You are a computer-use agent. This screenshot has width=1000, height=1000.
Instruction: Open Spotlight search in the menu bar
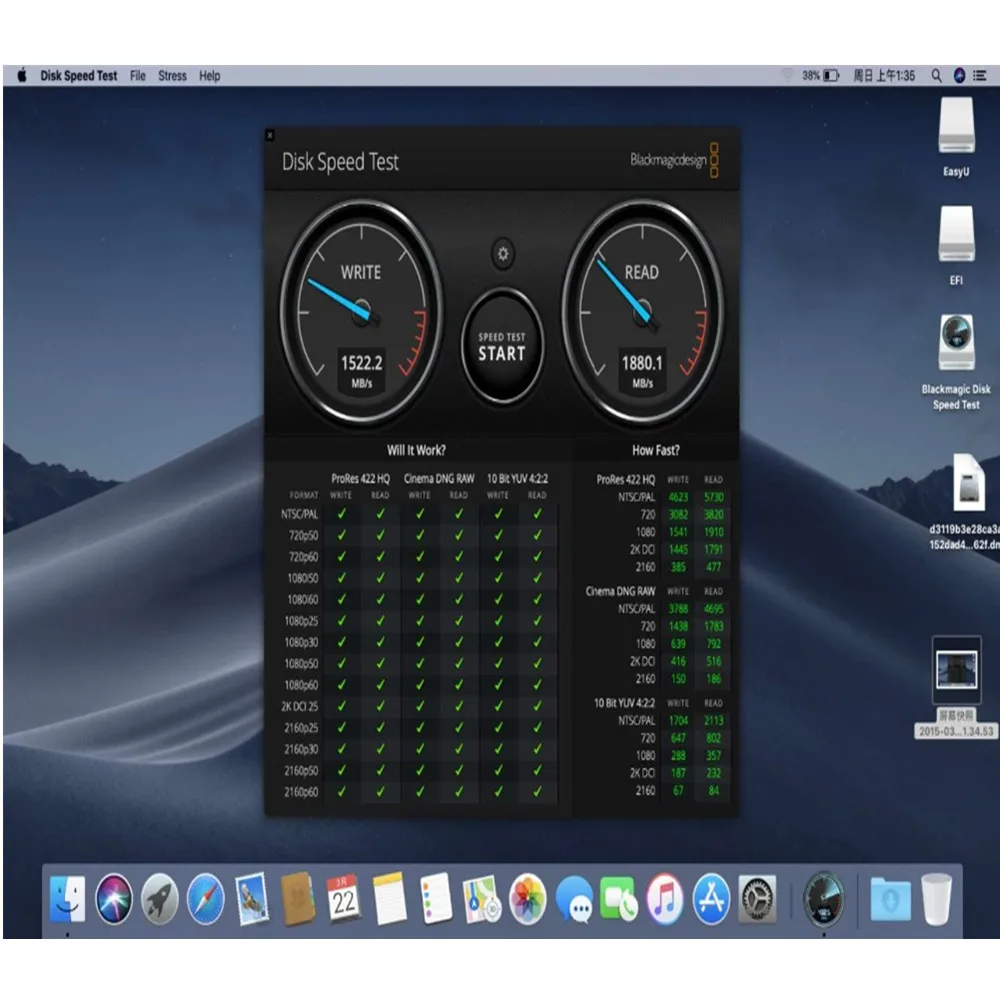[936, 76]
